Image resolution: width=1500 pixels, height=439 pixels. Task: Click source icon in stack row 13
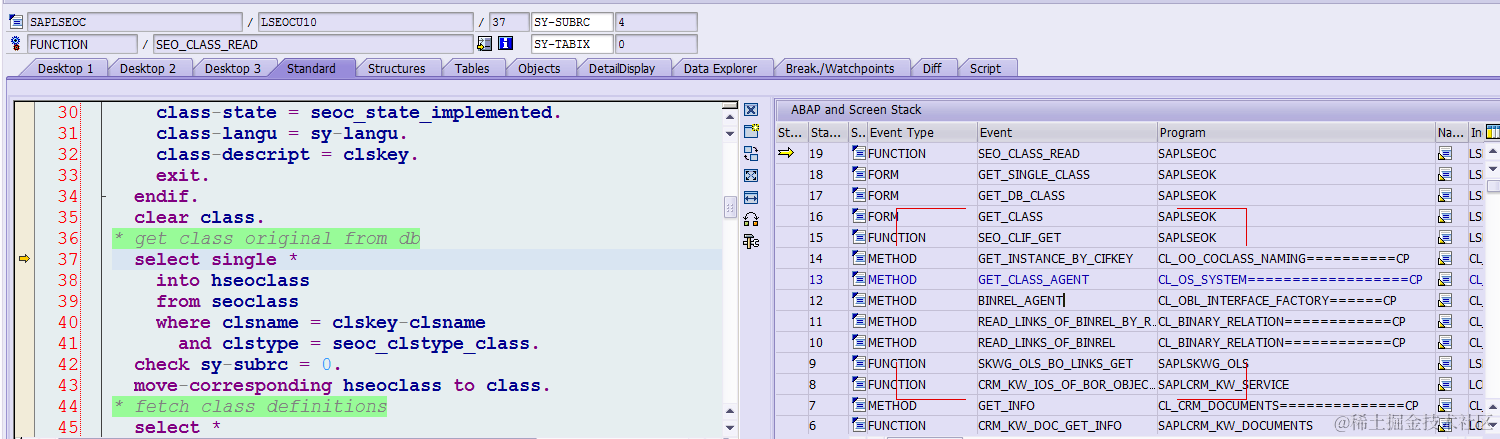(859, 279)
